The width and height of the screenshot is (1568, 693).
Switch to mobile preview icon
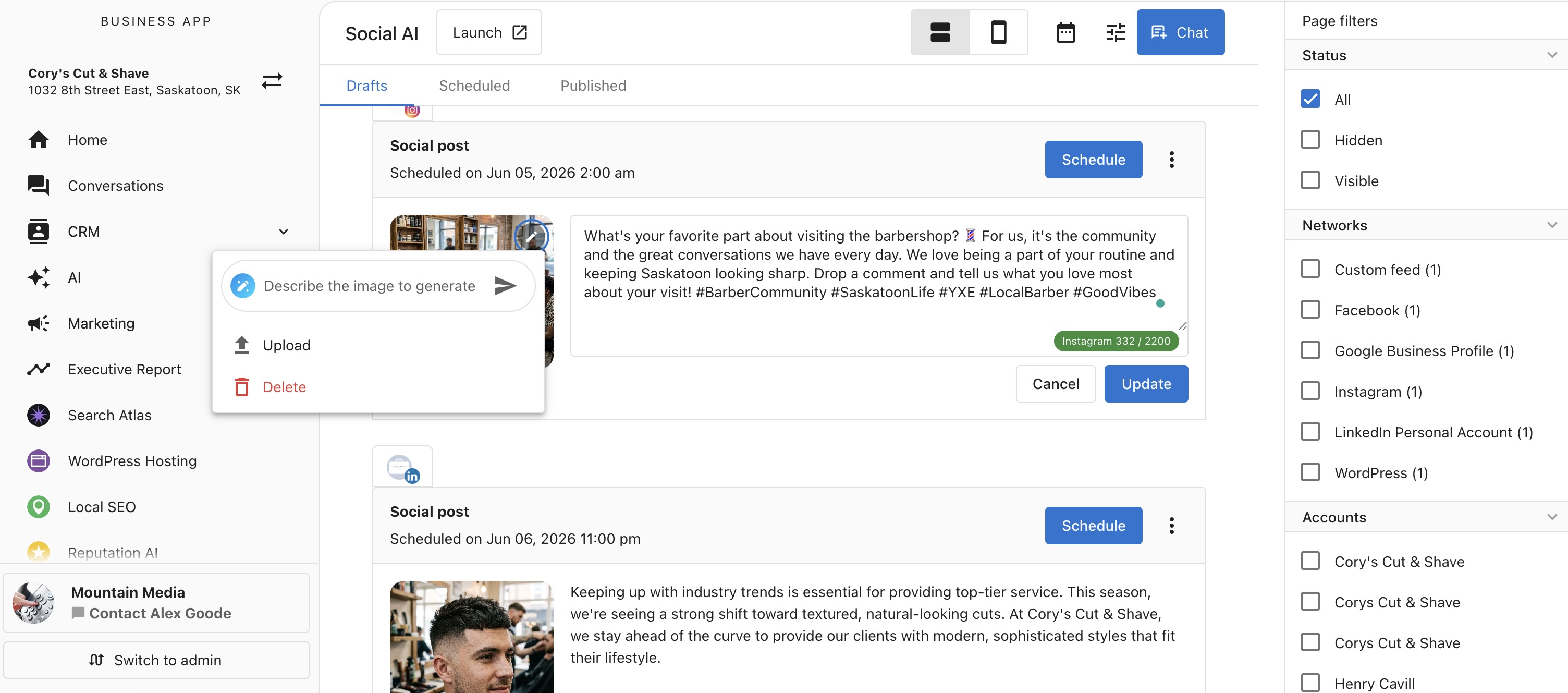click(x=998, y=32)
